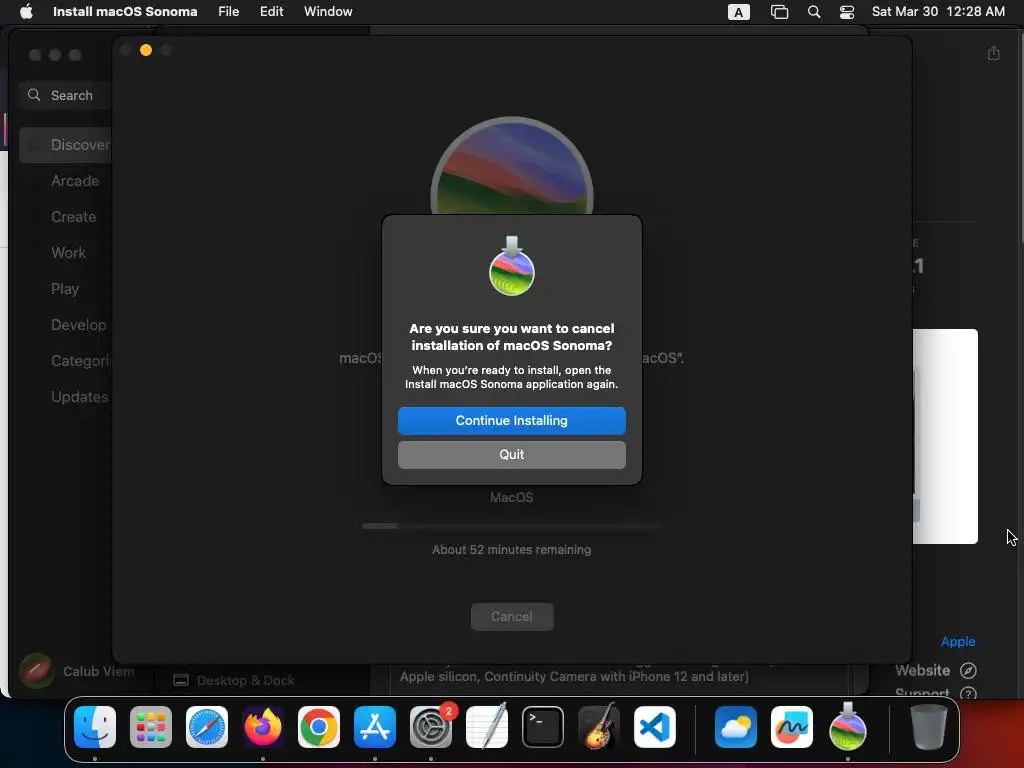Open Control Center in menu bar
The height and width of the screenshot is (768, 1024).
tap(847, 12)
